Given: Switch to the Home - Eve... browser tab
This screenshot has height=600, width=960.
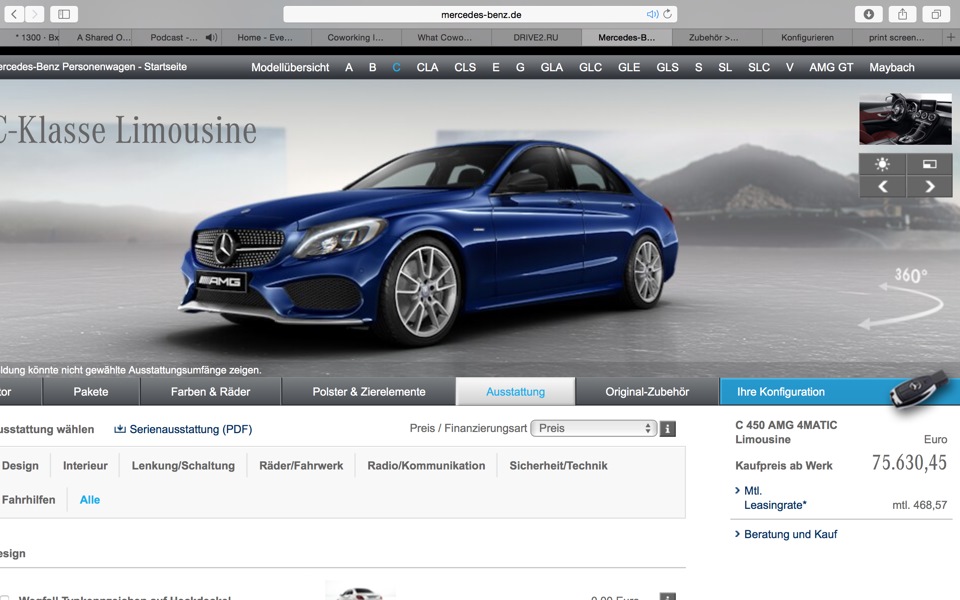Looking at the screenshot, I should click(x=264, y=37).
